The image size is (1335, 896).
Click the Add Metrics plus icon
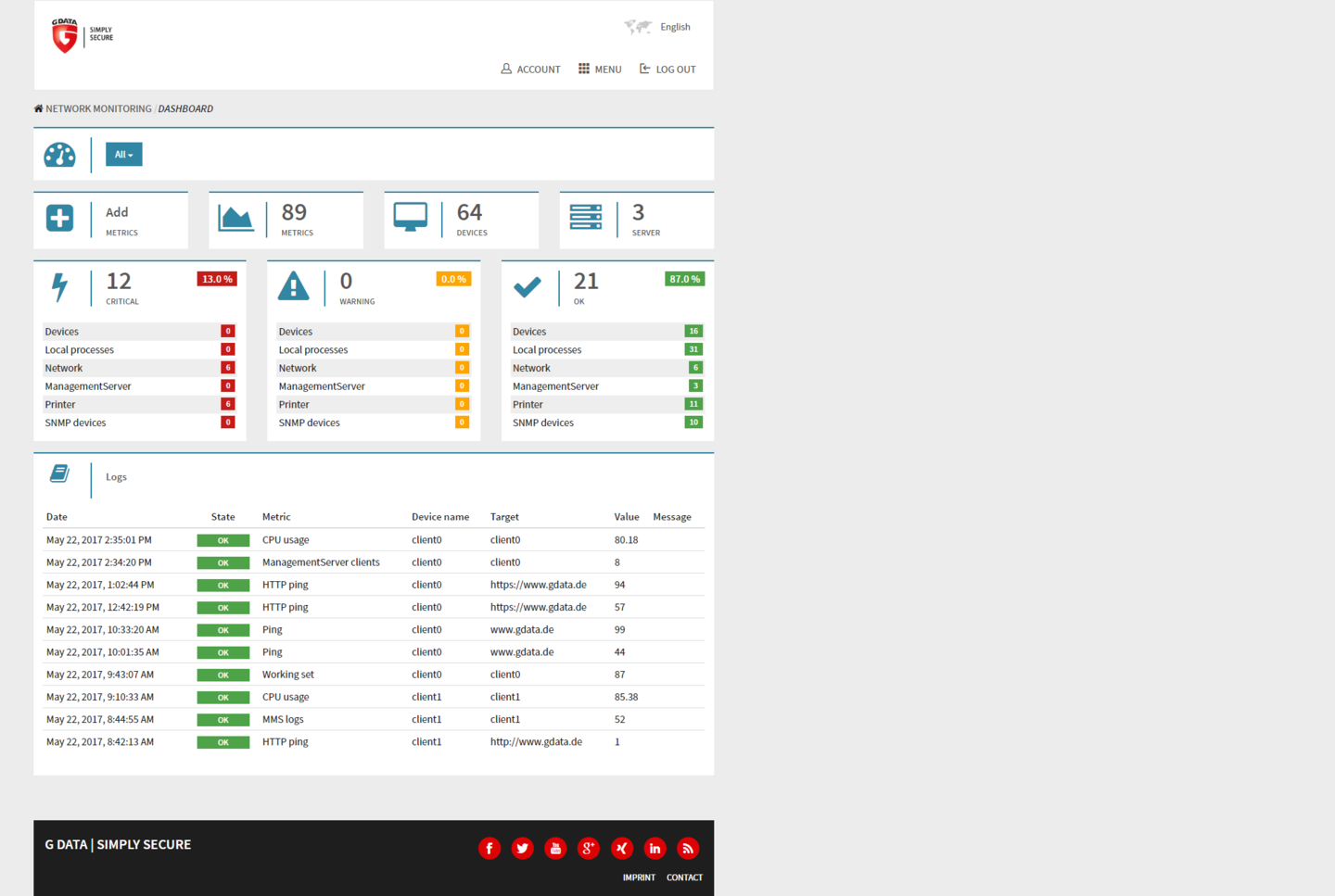pyautogui.click(x=60, y=219)
